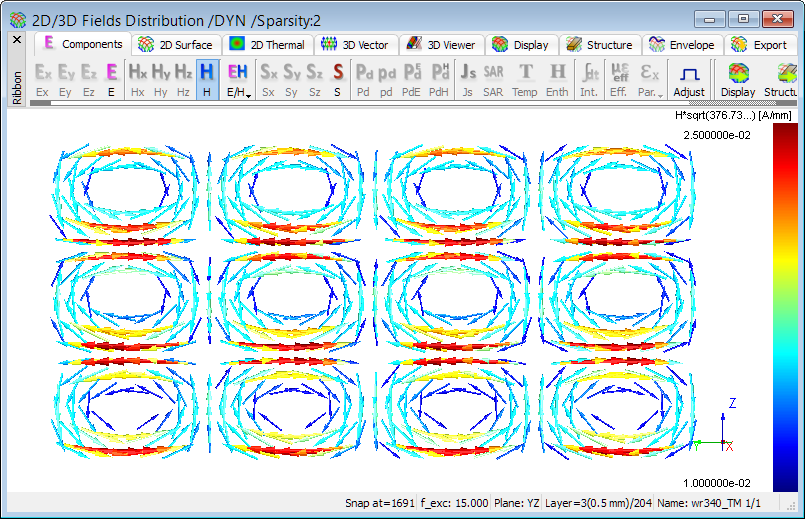Click the Hx field component icon

coord(138,78)
